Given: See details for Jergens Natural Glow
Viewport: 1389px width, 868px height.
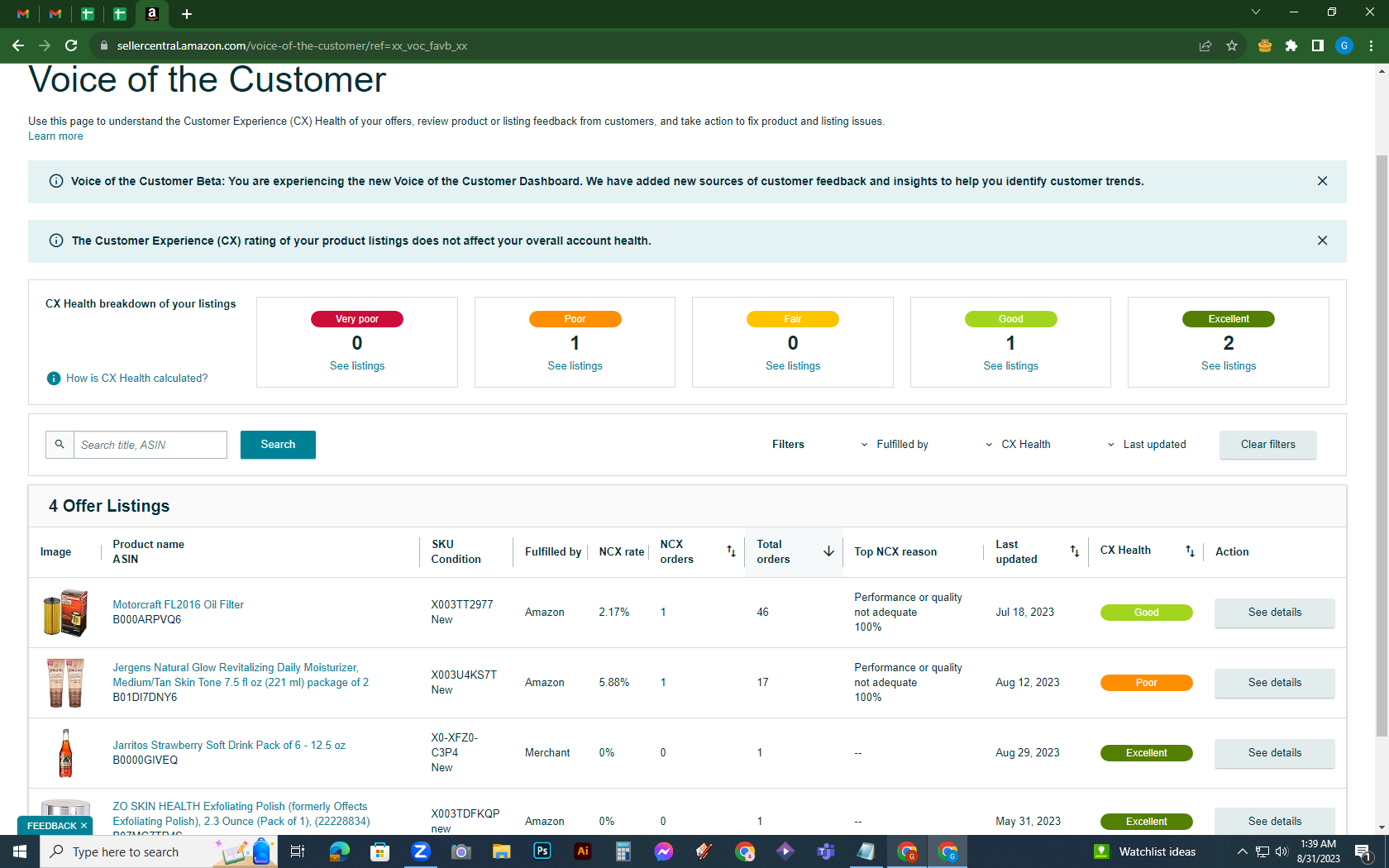Looking at the screenshot, I should [x=1274, y=683].
